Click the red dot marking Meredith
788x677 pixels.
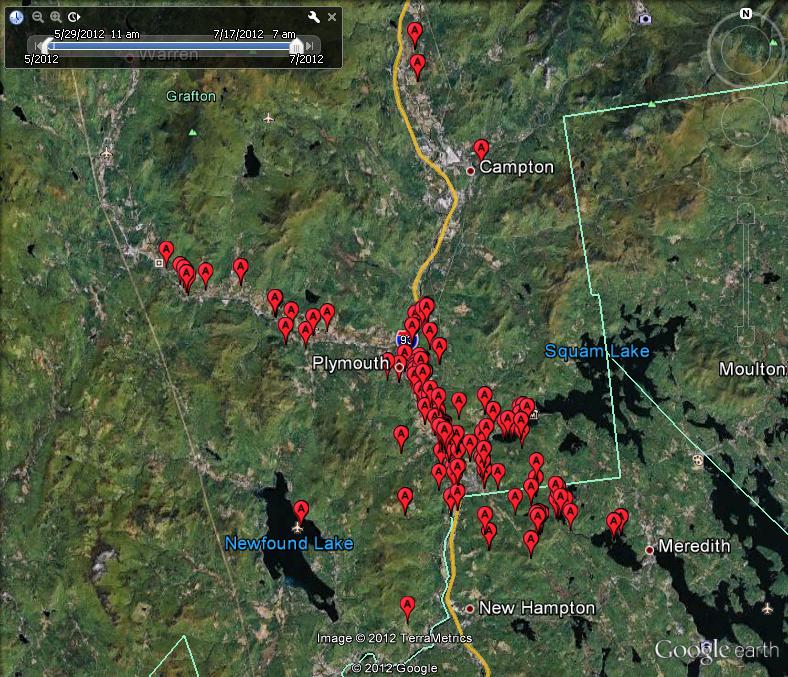pos(649,550)
